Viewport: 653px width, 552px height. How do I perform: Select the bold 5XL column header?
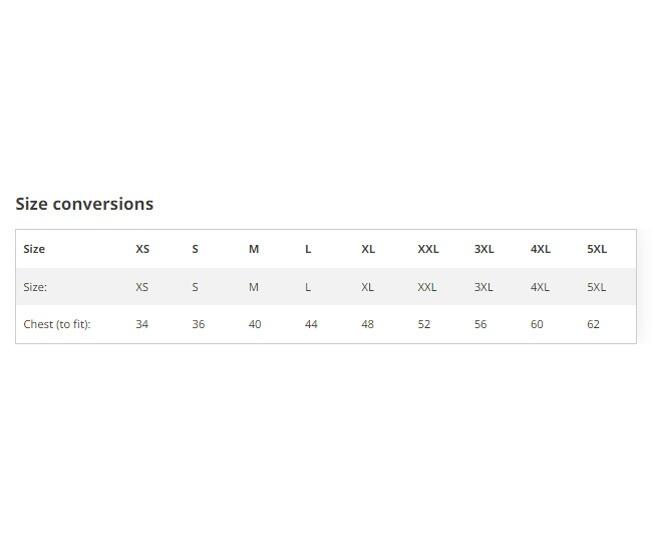[x=597, y=249]
